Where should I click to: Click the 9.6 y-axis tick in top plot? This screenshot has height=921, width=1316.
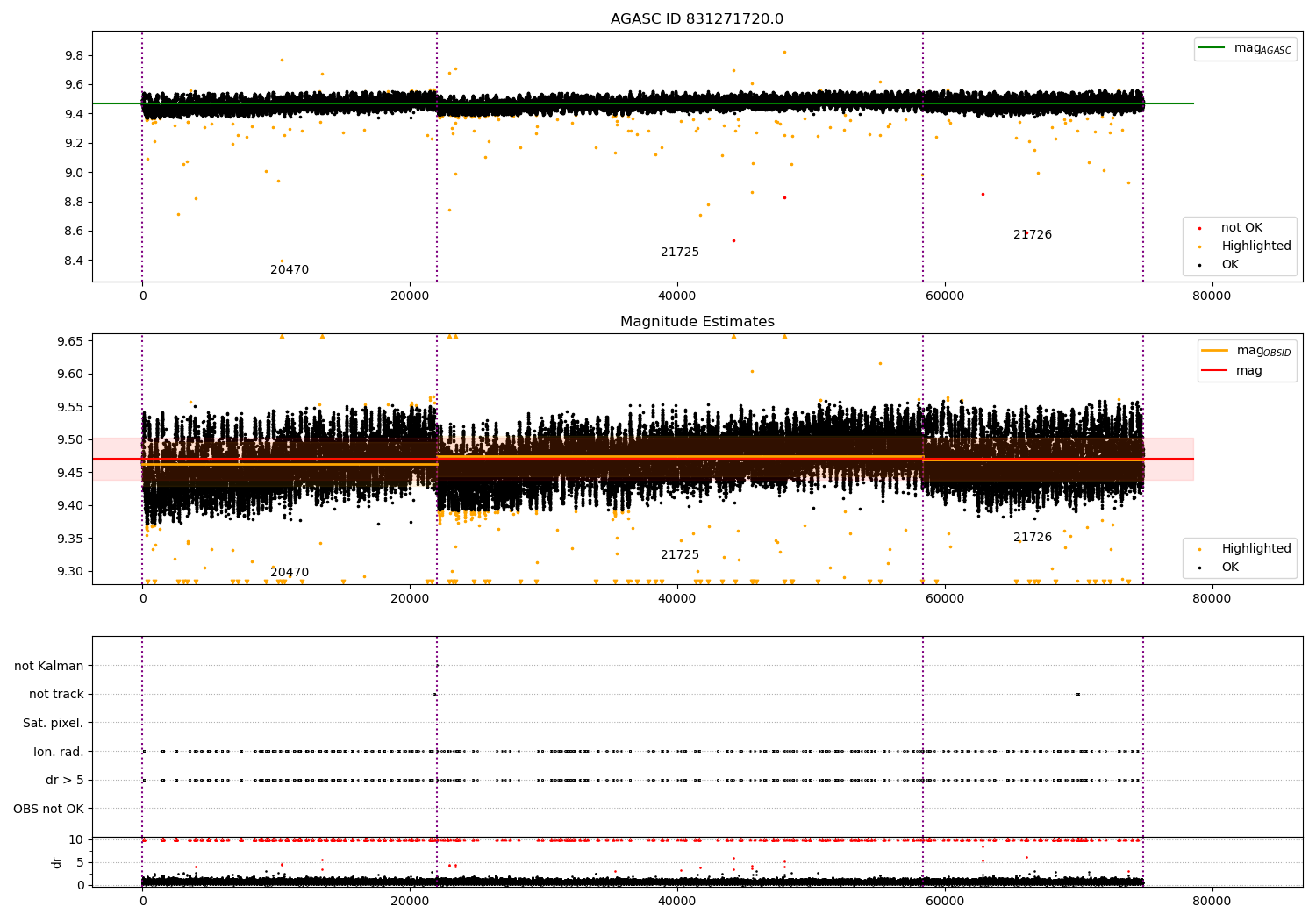point(74,85)
